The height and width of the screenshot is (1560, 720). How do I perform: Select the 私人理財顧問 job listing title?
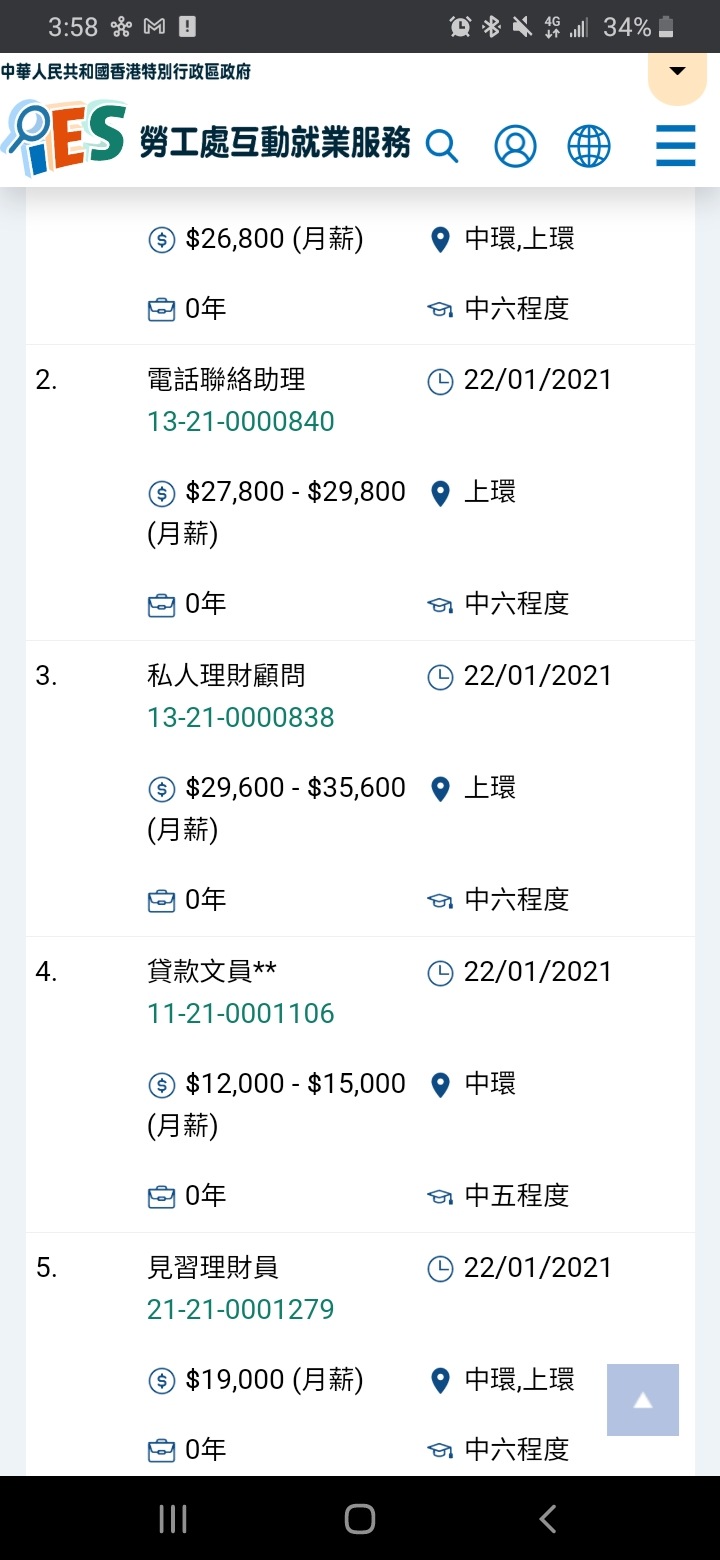tap(226, 676)
